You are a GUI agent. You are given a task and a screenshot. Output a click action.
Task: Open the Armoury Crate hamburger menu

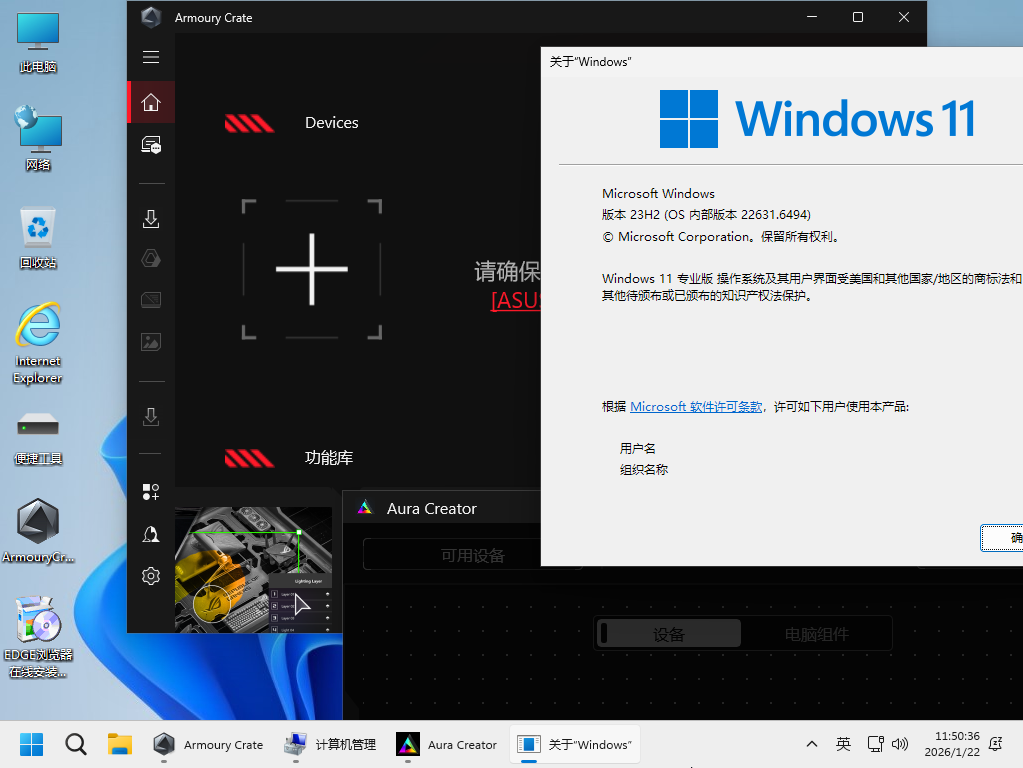point(151,57)
